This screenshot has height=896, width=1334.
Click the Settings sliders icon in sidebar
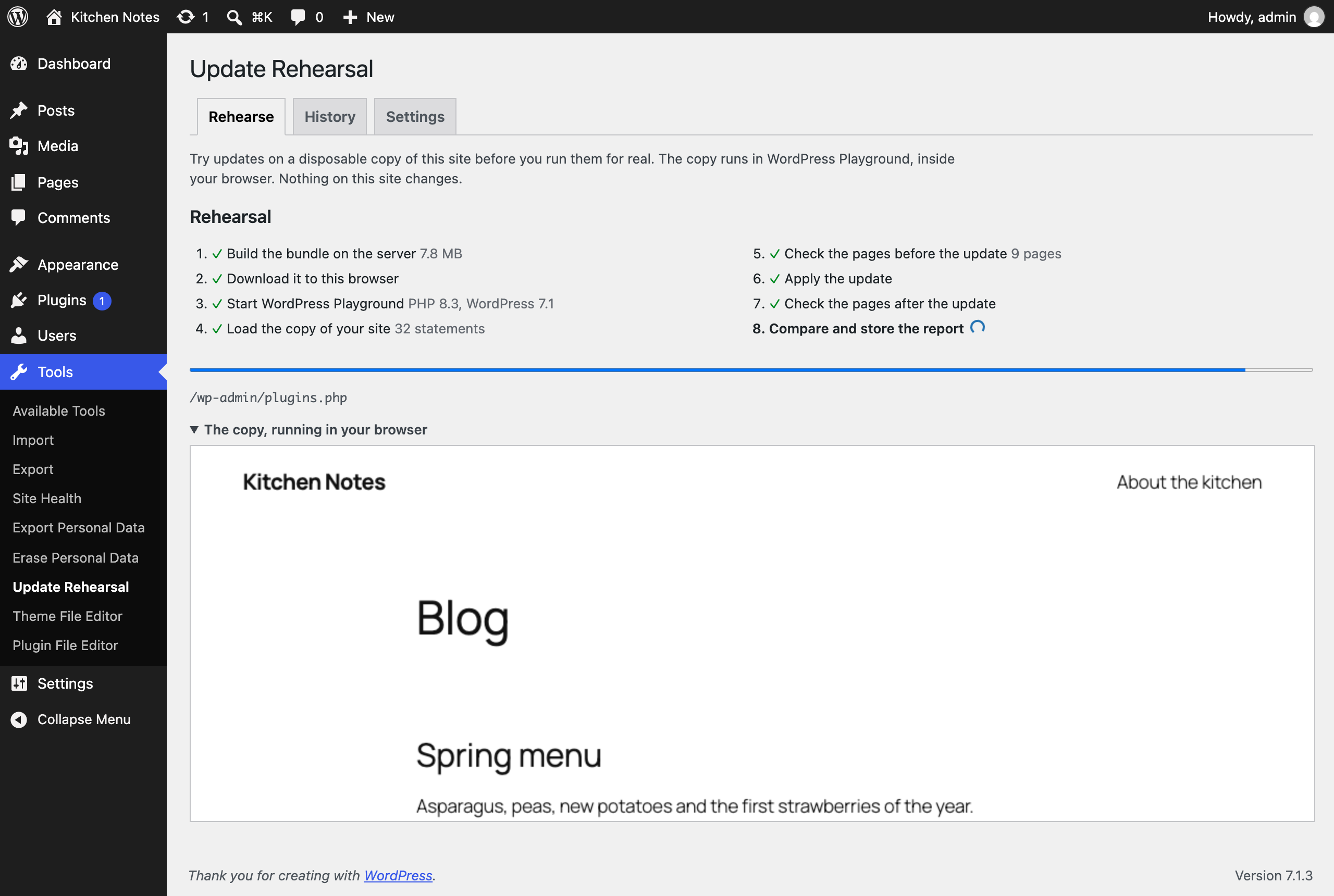19,683
